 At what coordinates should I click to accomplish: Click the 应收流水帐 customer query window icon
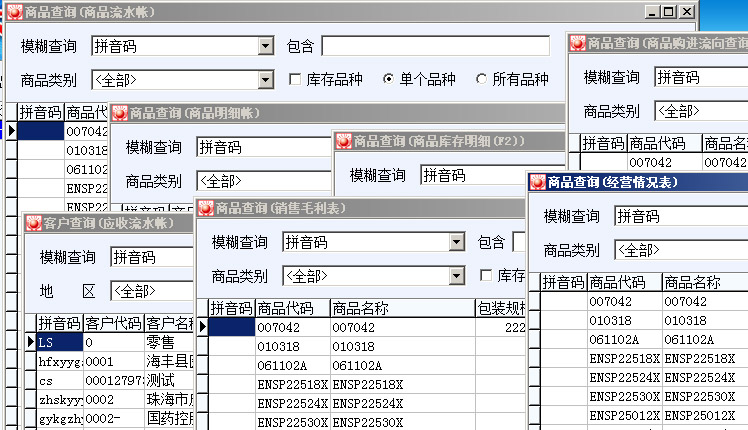click(x=31, y=223)
